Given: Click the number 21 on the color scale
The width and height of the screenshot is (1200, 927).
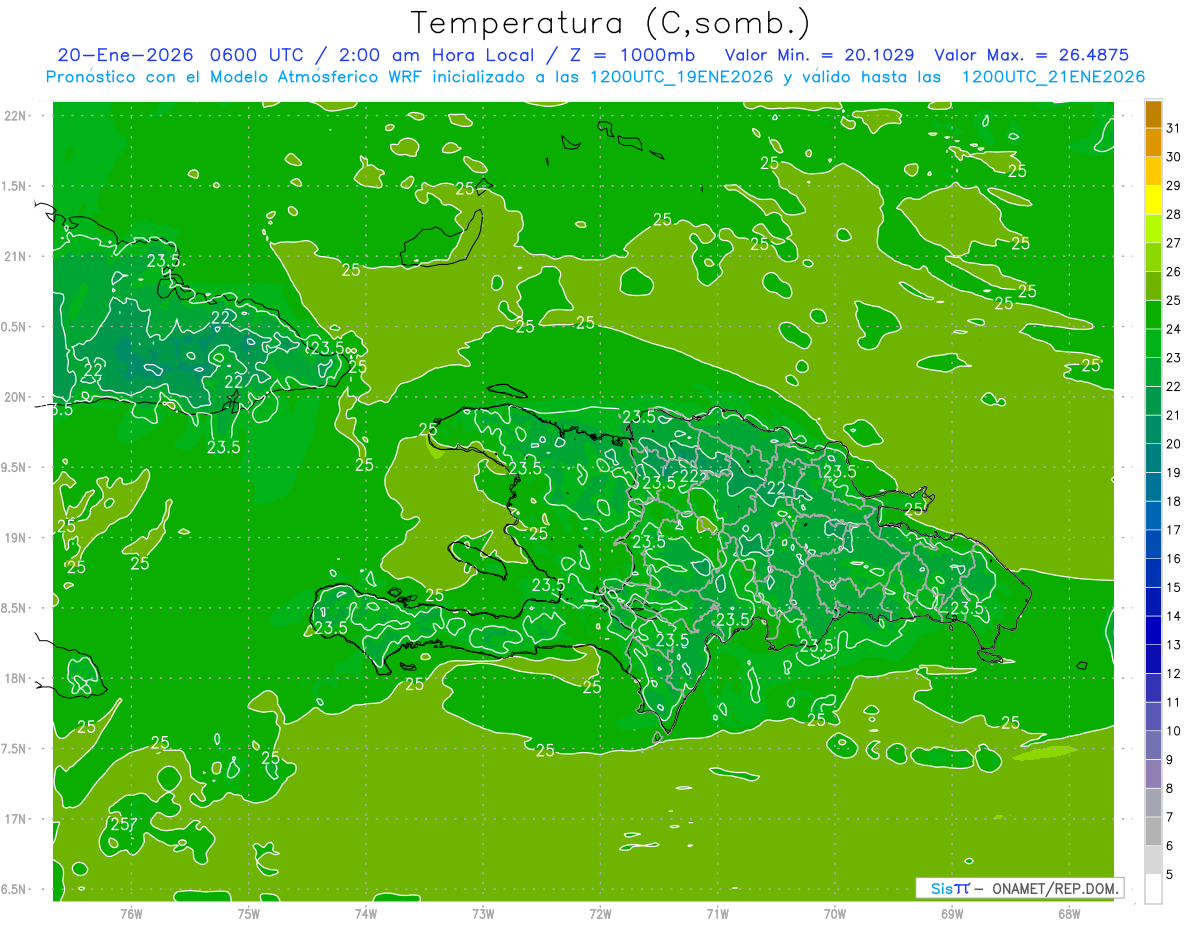Looking at the screenshot, I should (1174, 415).
